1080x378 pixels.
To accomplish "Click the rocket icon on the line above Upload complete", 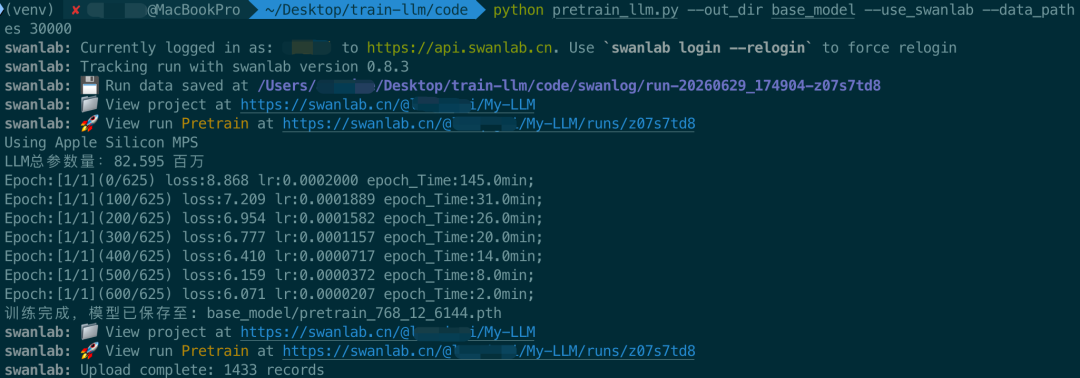I will pos(89,351).
